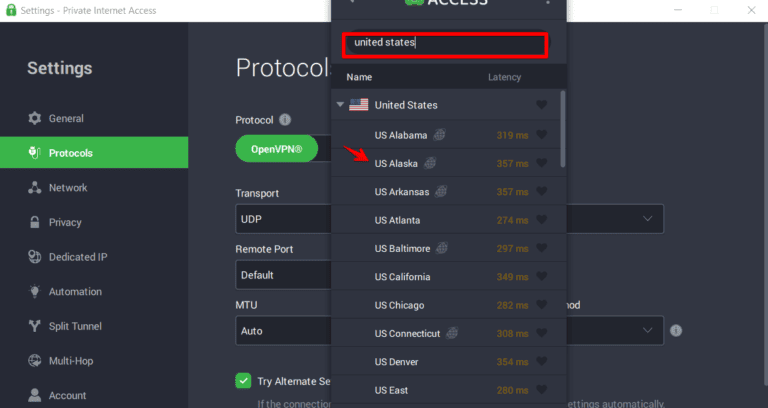Select the OpenVPN protocol button
768x408 pixels.
pyautogui.click(x=276, y=150)
